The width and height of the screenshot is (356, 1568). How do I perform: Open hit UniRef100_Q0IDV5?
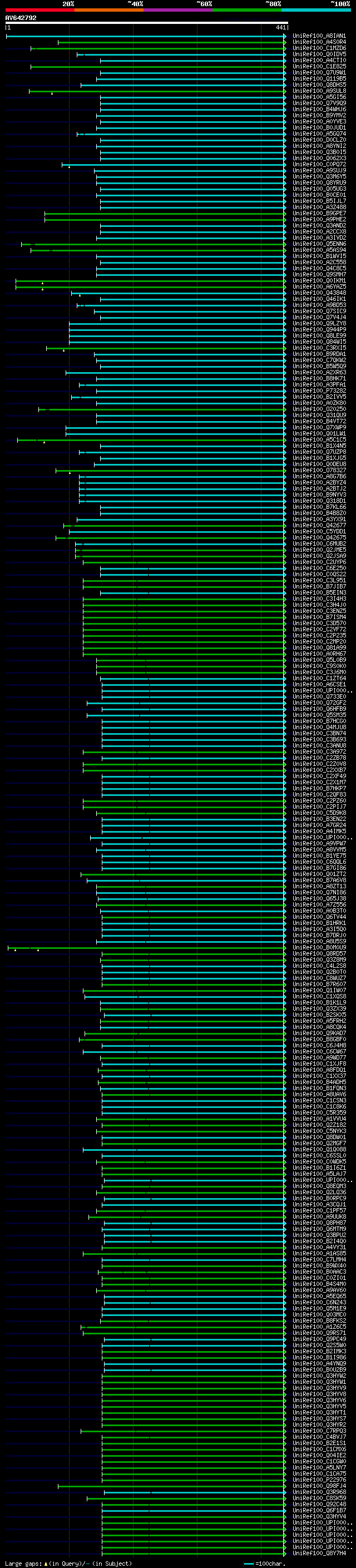pos(319,54)
